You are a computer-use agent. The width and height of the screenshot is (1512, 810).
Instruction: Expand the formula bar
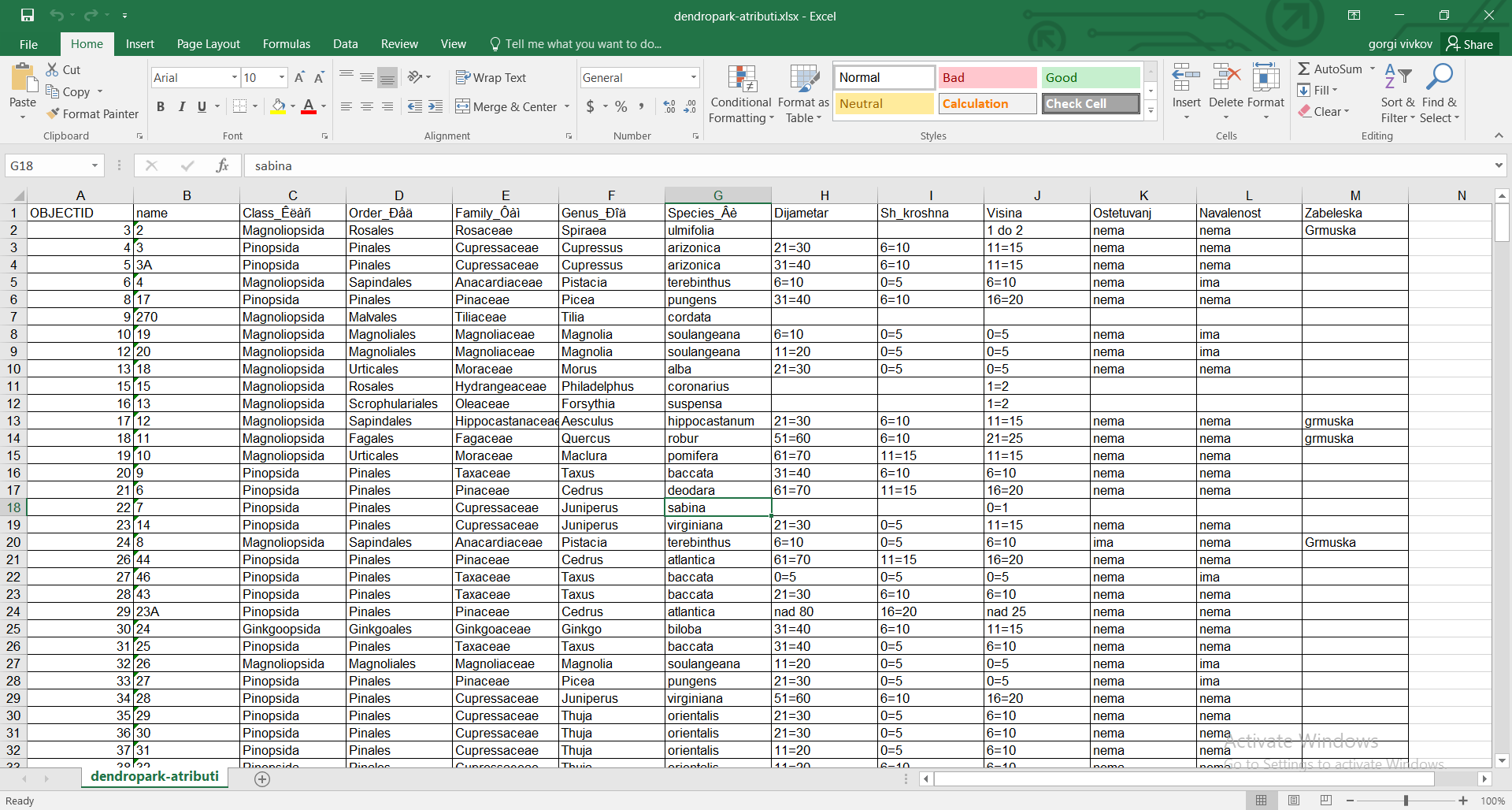(x=1499, y=165)
